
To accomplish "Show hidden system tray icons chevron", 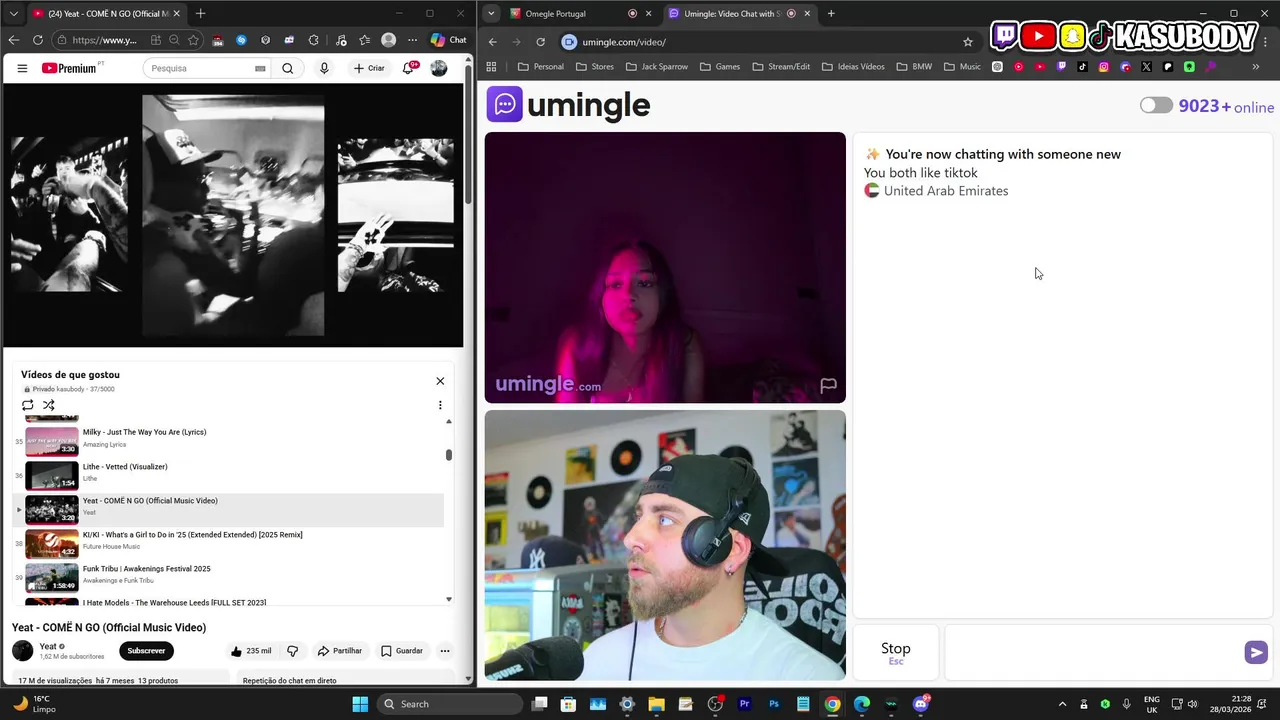I will click(x=1062, y=704).
